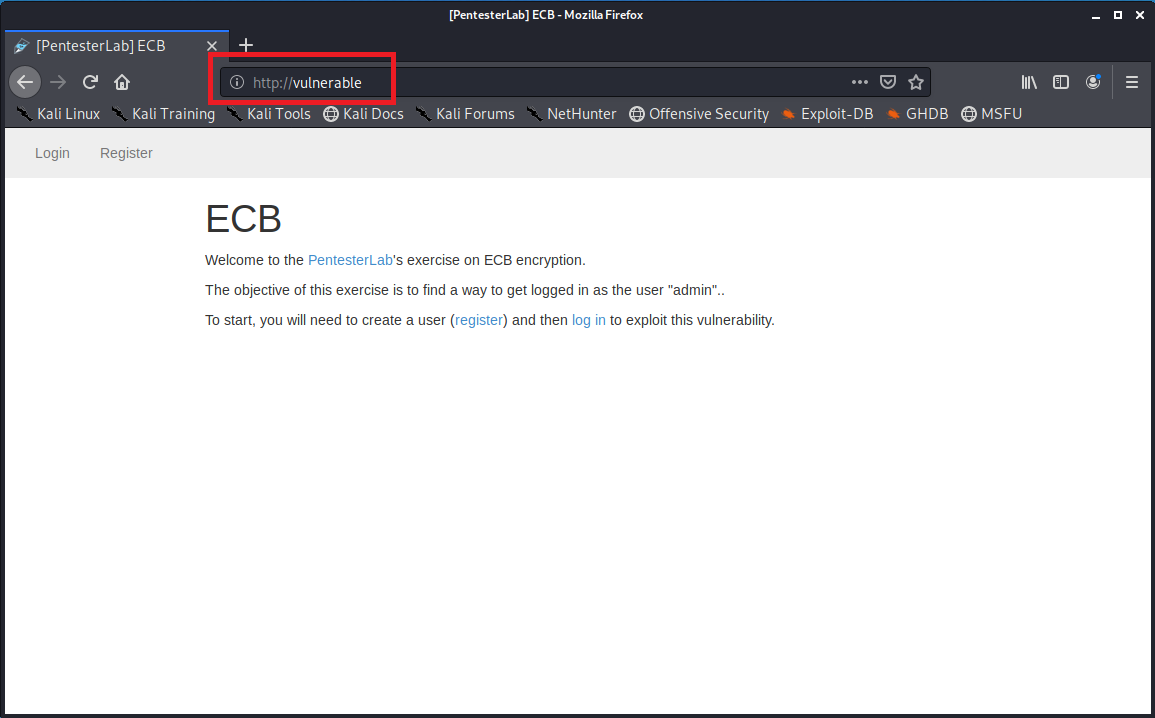Follow the inline 'log in' link

(x=589, y=320)
